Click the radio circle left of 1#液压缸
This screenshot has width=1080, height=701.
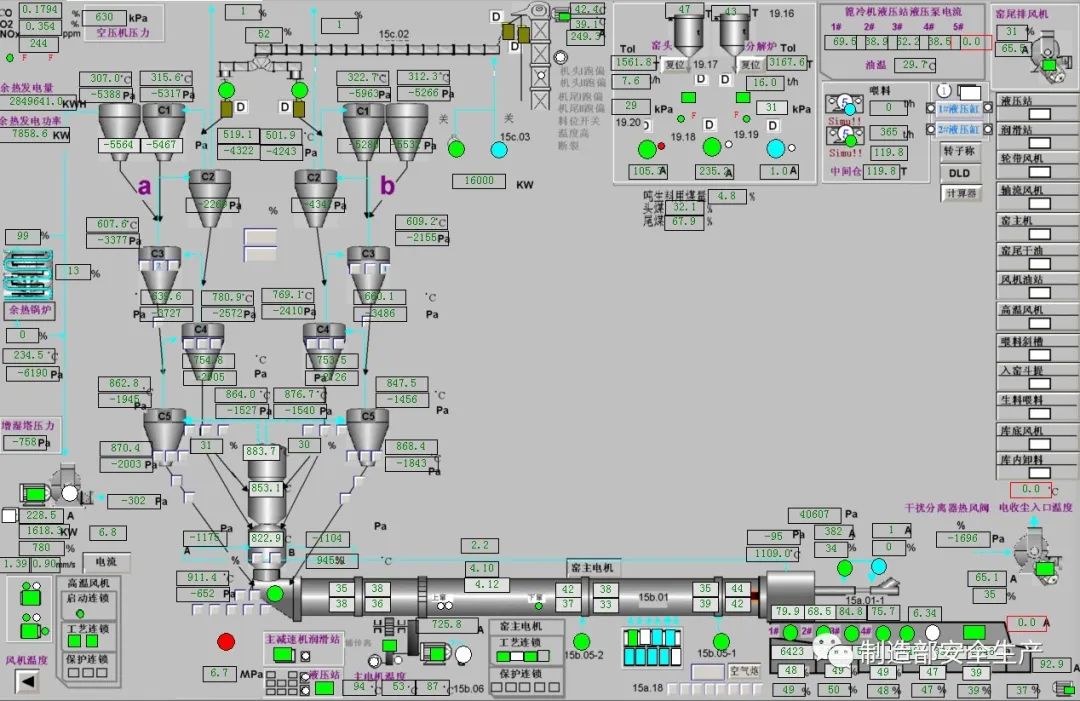[x=931, y=109]
